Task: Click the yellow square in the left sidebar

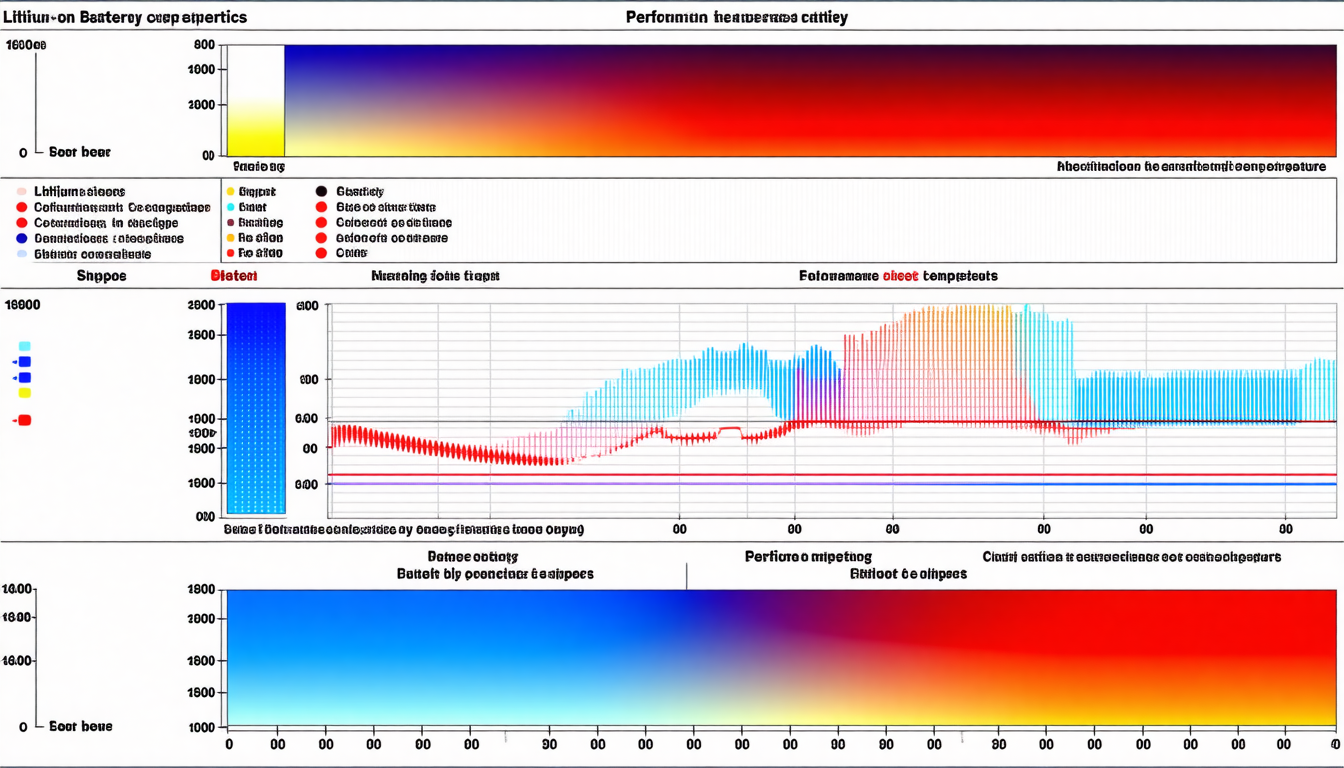Action: pyautogui.click(x=25, y=393)
